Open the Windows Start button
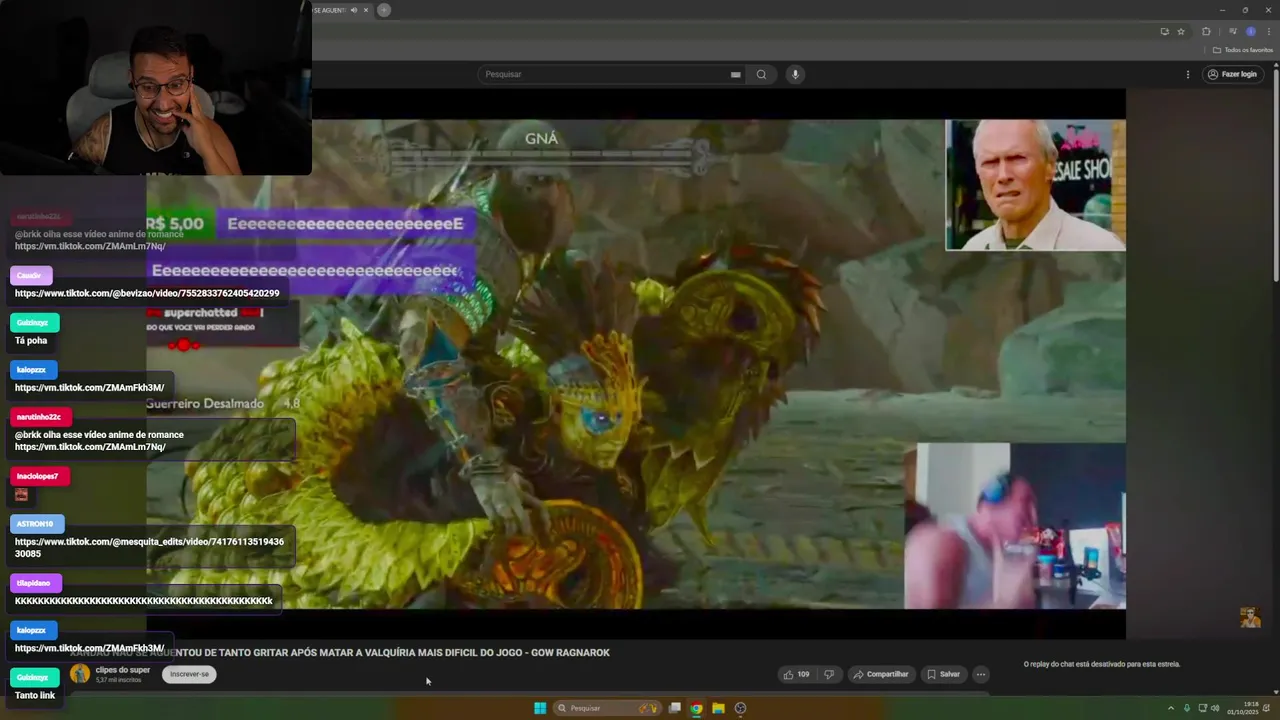 point(540,708)
